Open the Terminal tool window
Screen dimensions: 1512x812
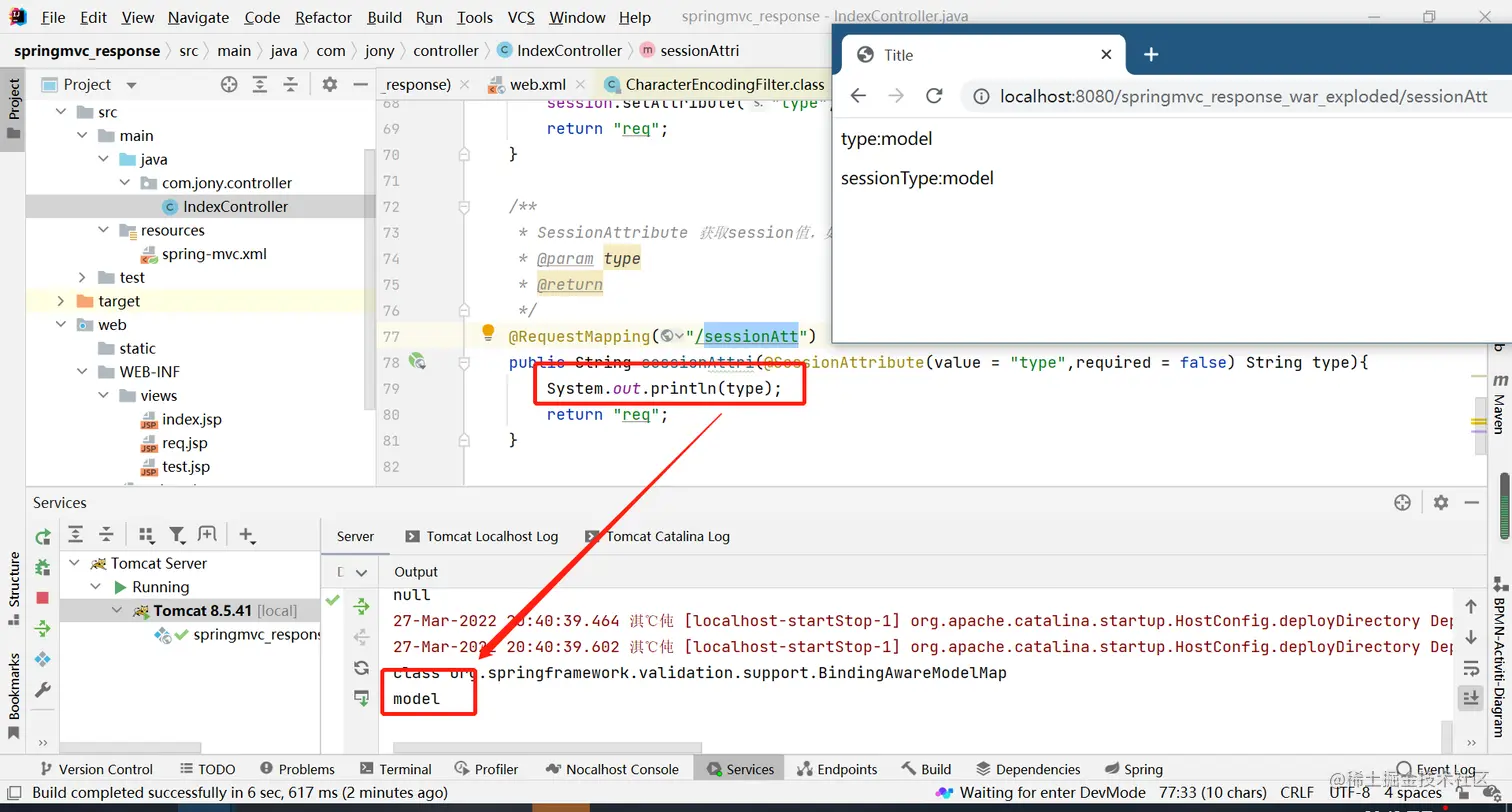click(x=395, y=769)
